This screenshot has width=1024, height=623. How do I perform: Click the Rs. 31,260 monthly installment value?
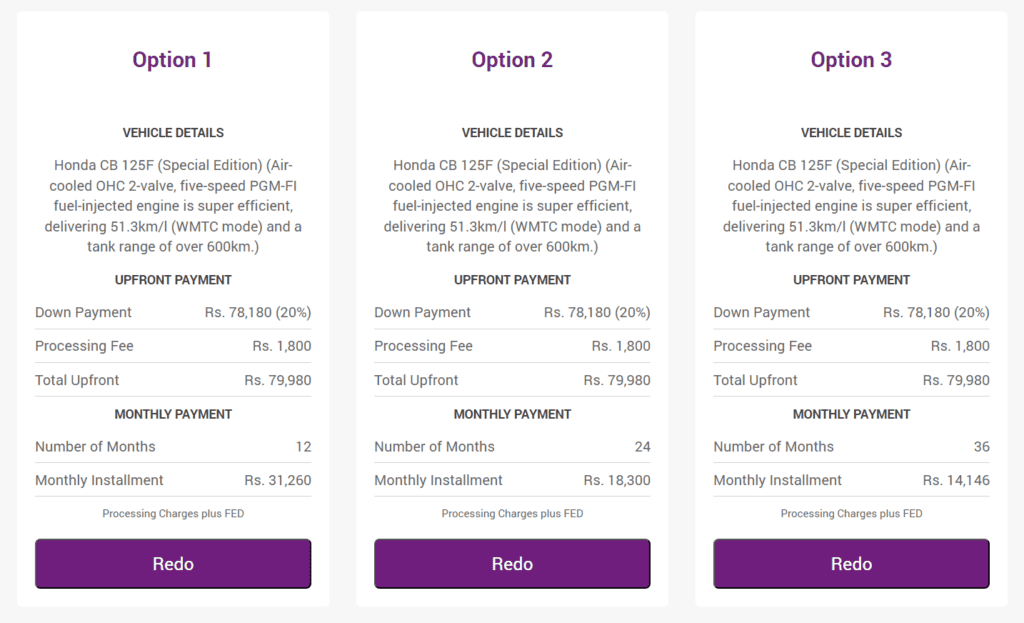278,481
